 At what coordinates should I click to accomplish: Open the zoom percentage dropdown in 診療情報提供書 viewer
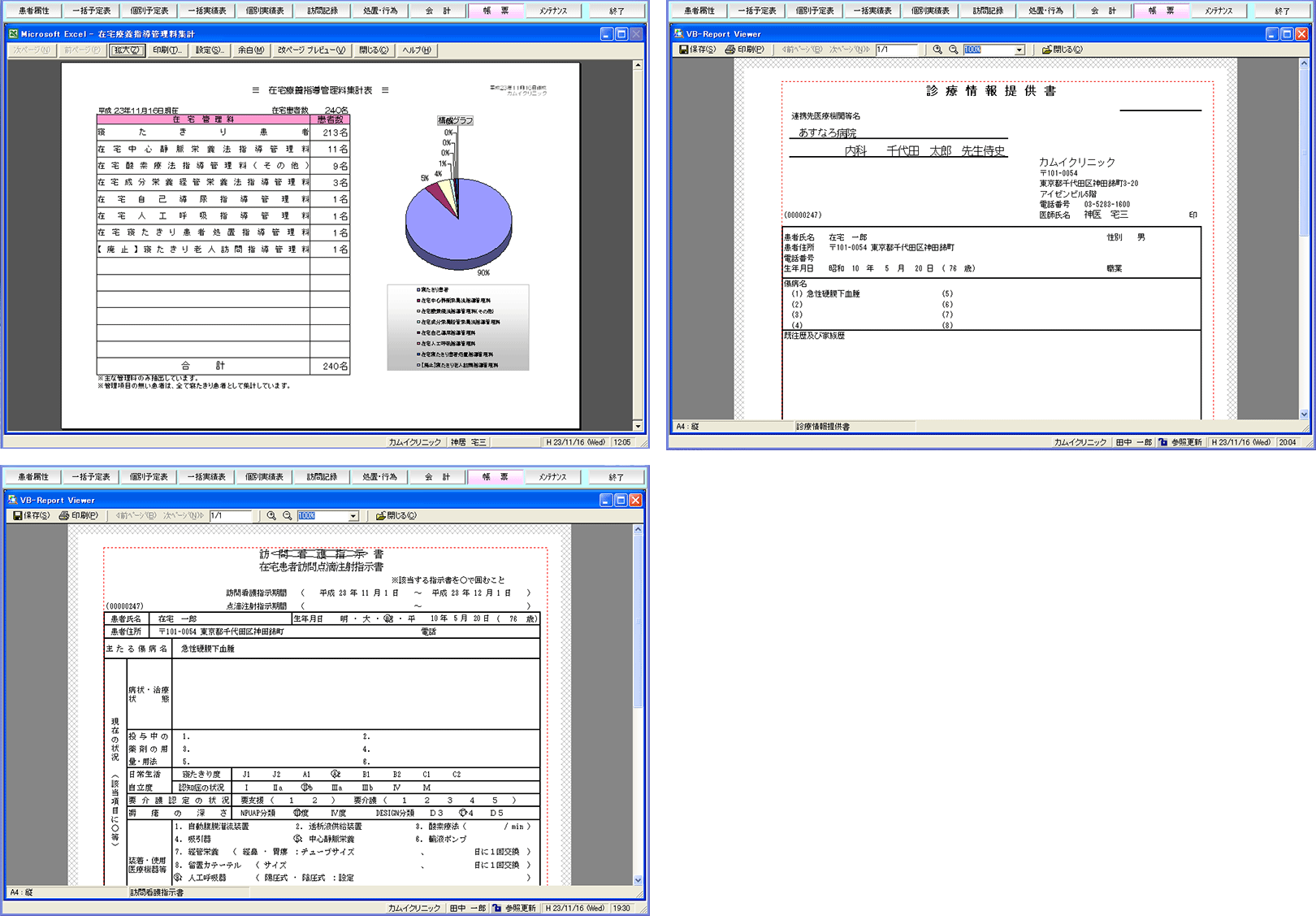tap(1019, 50)
